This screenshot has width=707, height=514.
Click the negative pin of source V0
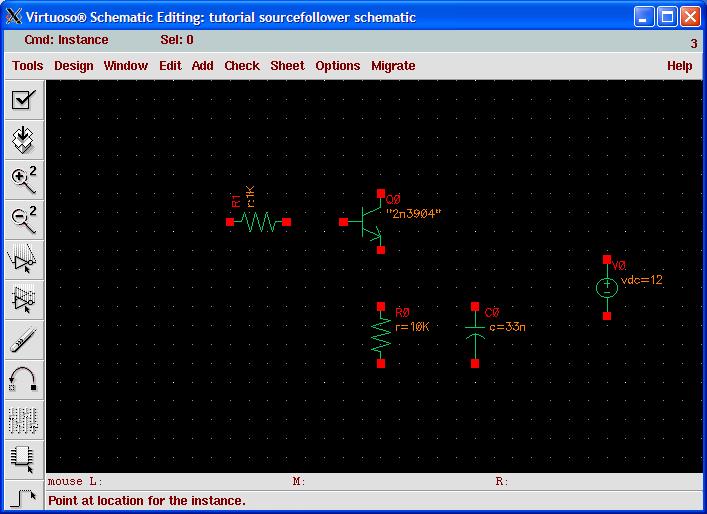607,316
